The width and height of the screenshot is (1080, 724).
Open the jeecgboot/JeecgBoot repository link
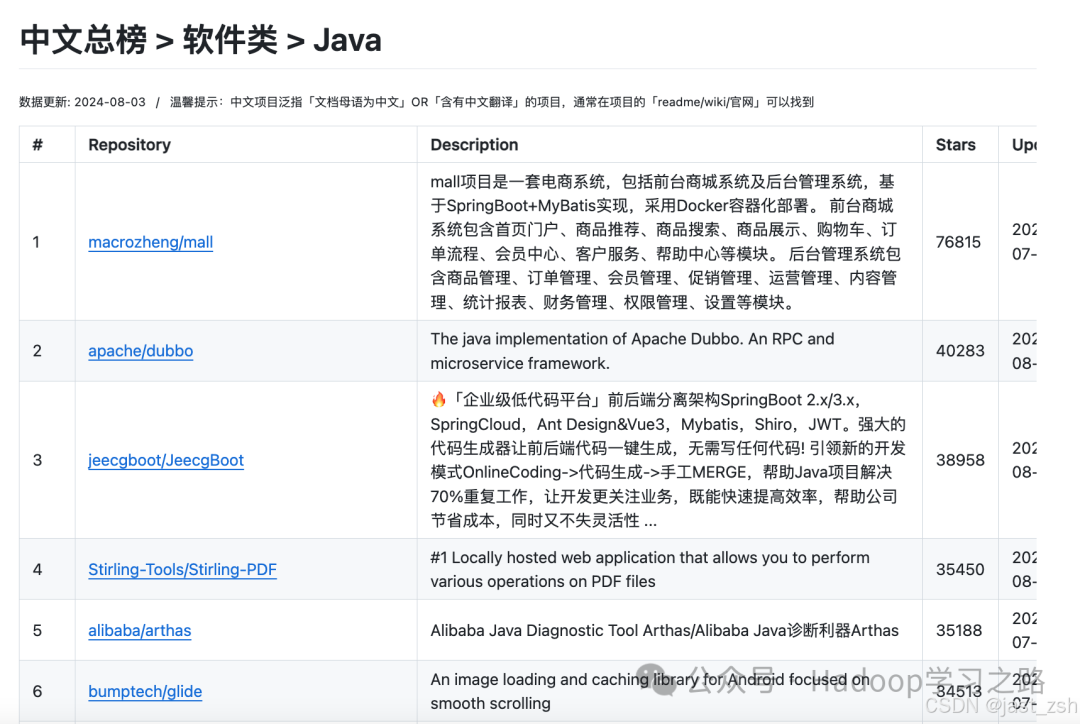pyautogui.click(x=166, y=460)
